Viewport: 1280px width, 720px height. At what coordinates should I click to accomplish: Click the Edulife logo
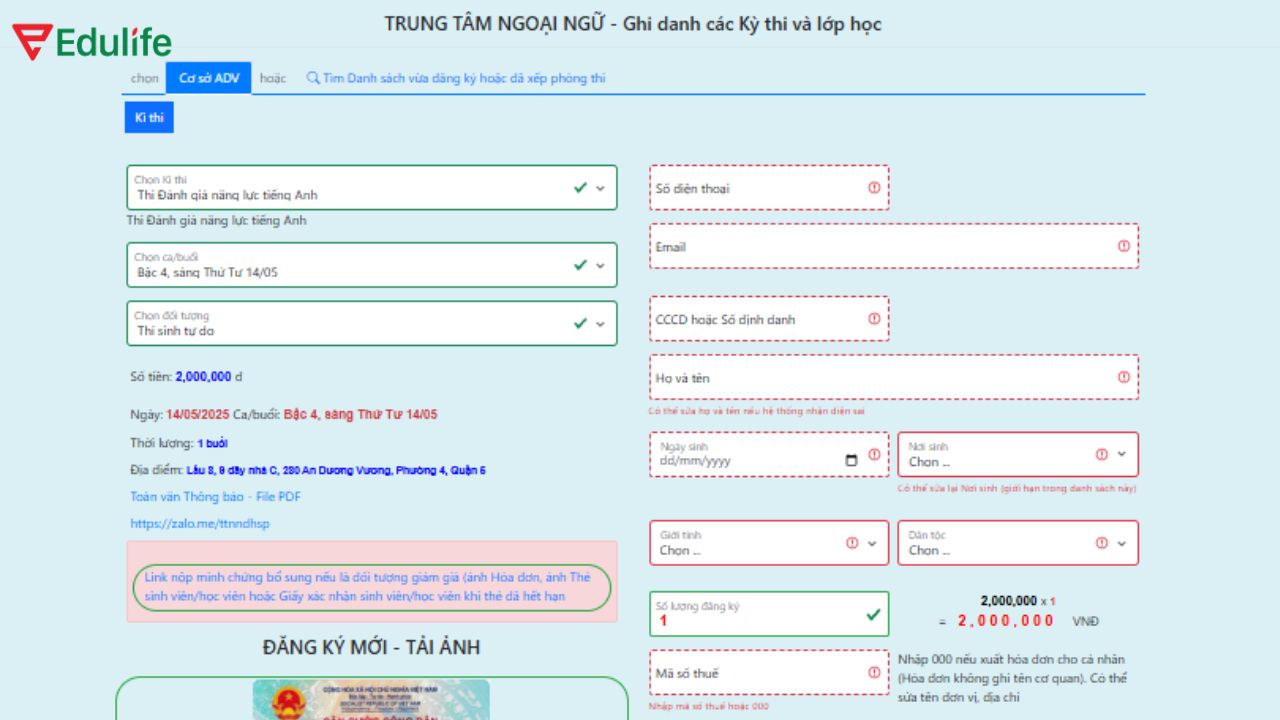pyautogui.click(x=90, y=40)
